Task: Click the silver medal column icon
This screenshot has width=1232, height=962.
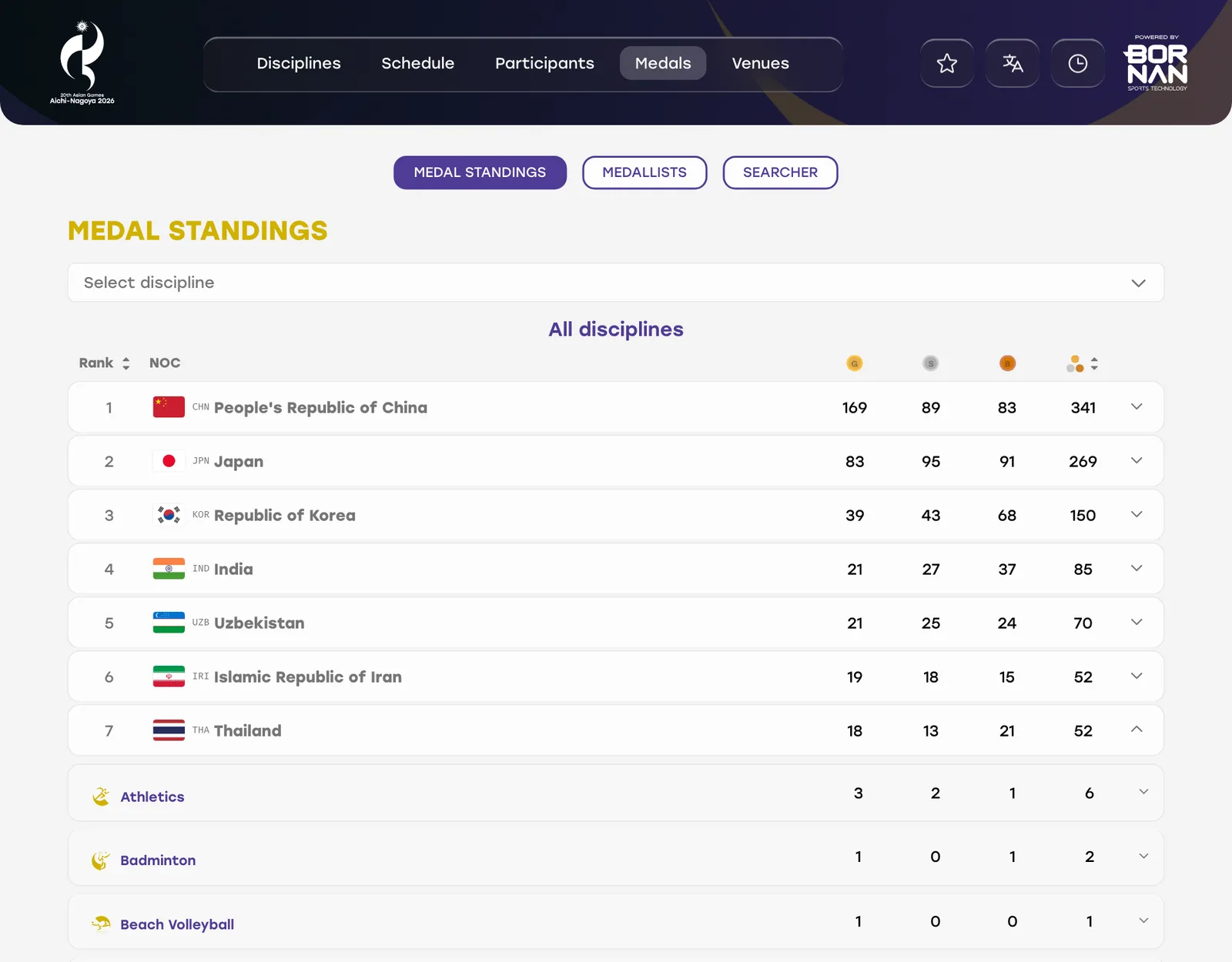Action: coord(930,363)
